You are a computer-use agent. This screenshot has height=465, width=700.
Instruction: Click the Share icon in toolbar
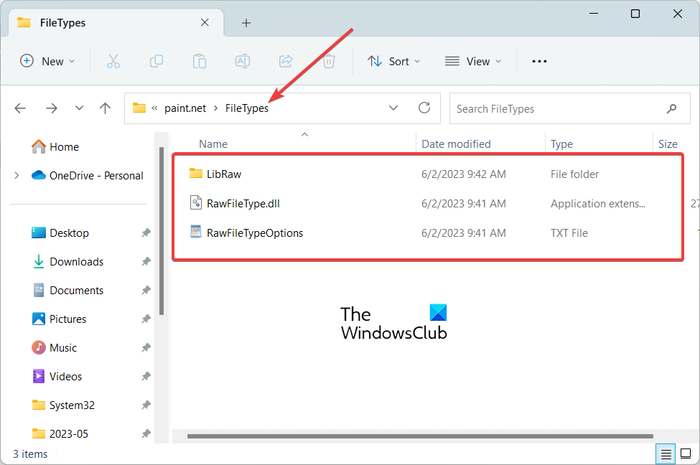[286, 61]
